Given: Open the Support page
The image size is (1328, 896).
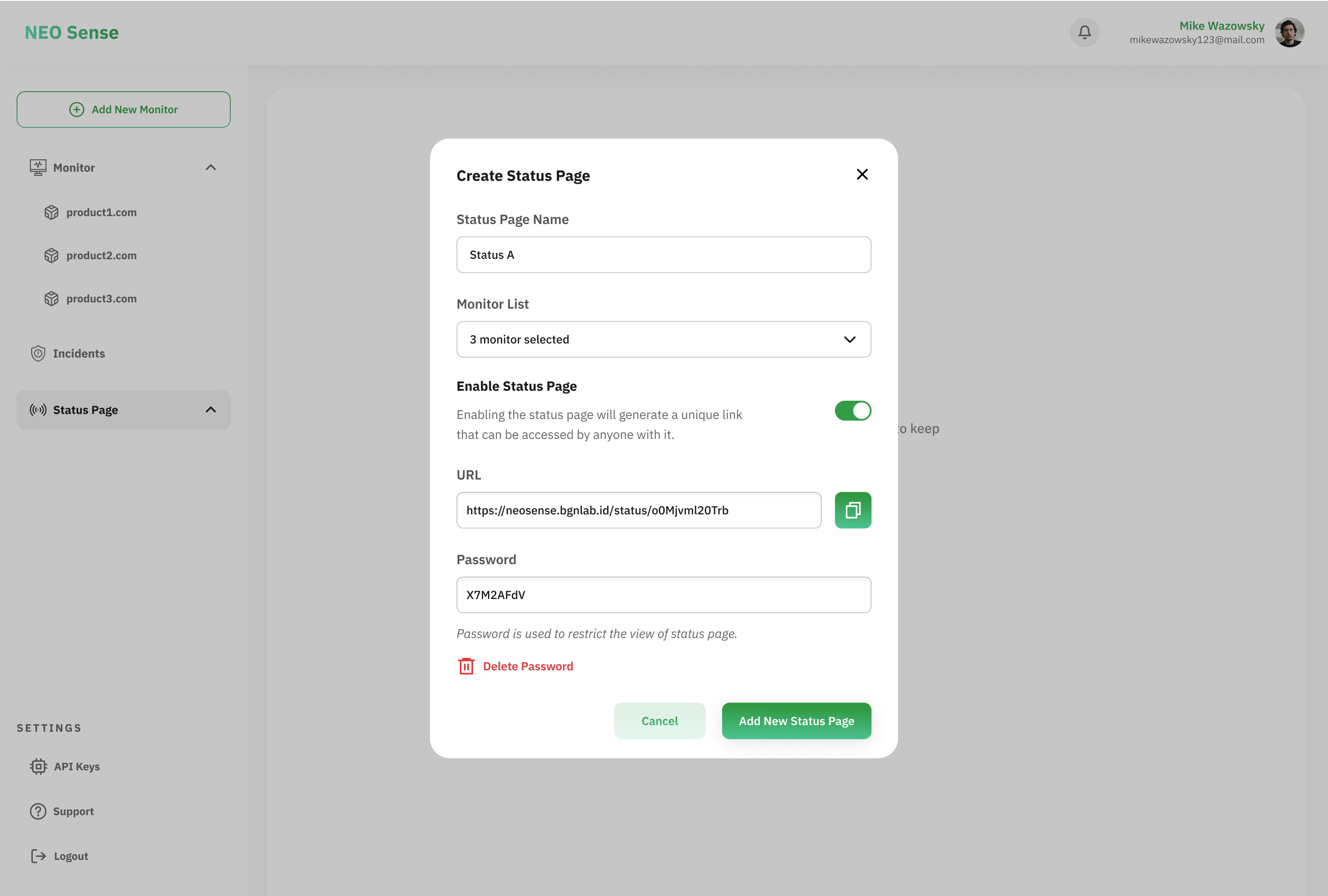Looking at the screenshot, I should coord(73,811).
